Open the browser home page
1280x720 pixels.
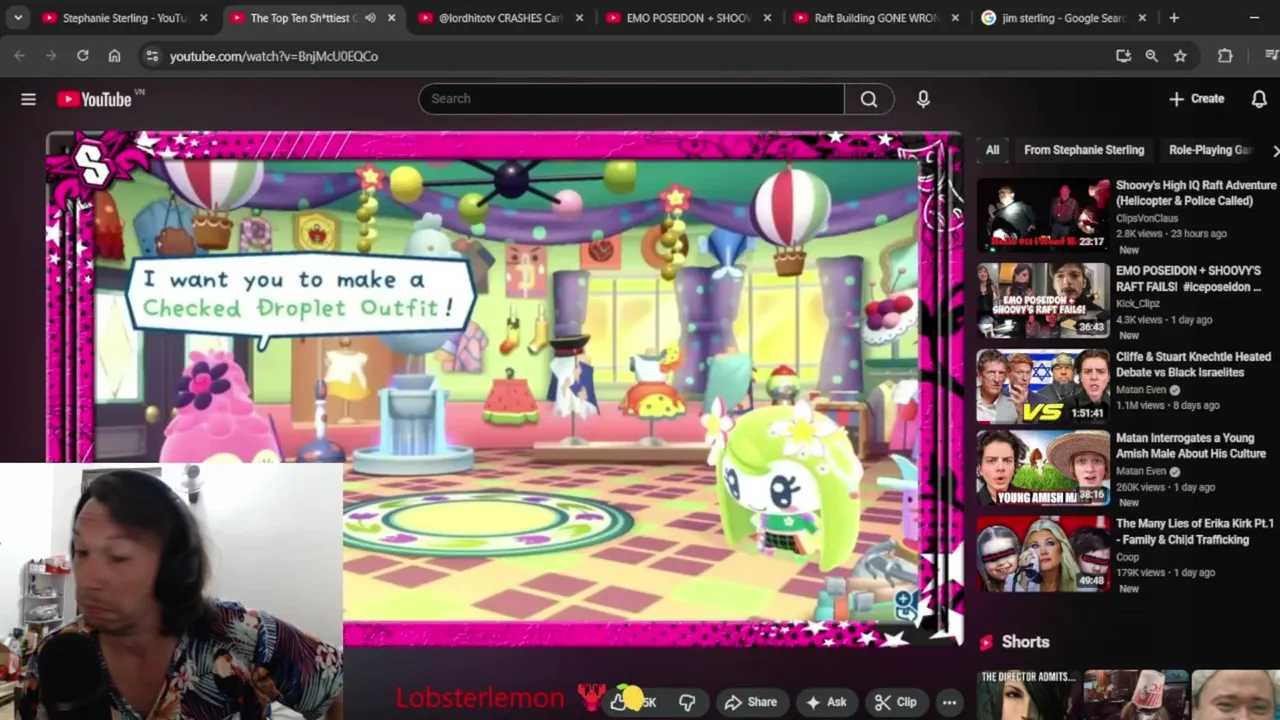[x=115, y=56]
